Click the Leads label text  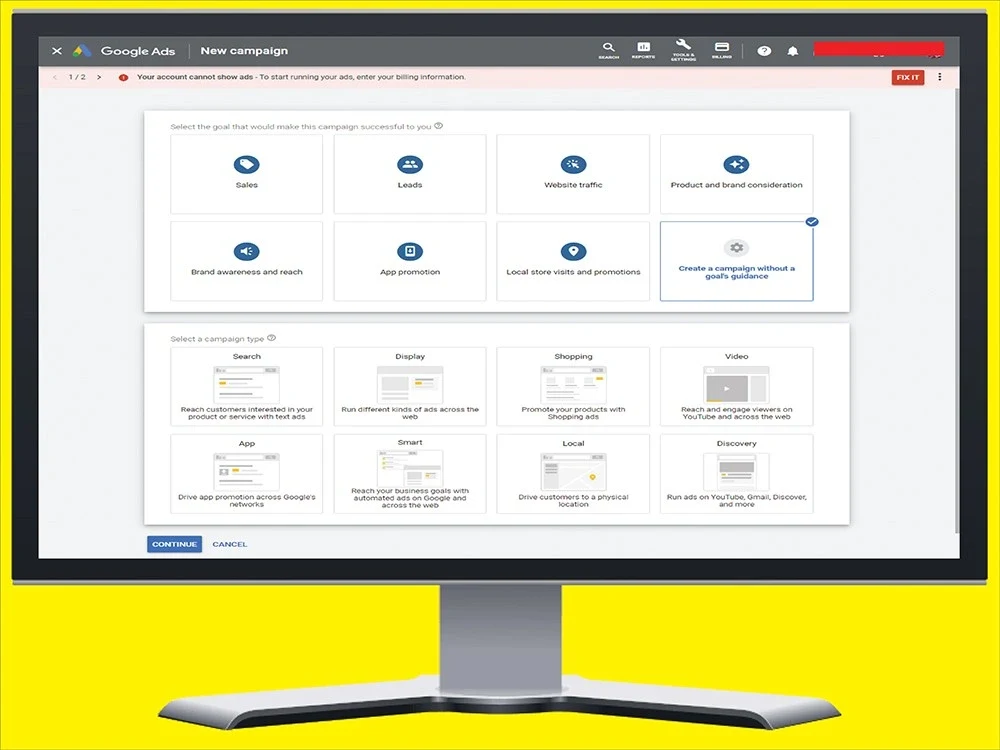coord(409,185)
